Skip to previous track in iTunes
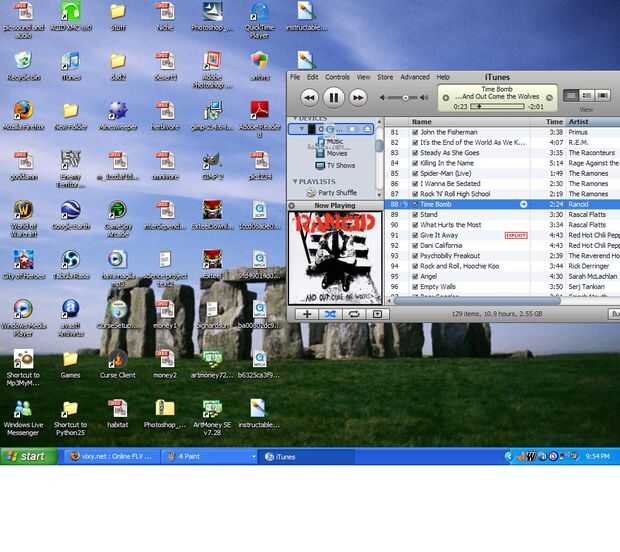This screenshot has width=620, height=552. coord(309,97)
